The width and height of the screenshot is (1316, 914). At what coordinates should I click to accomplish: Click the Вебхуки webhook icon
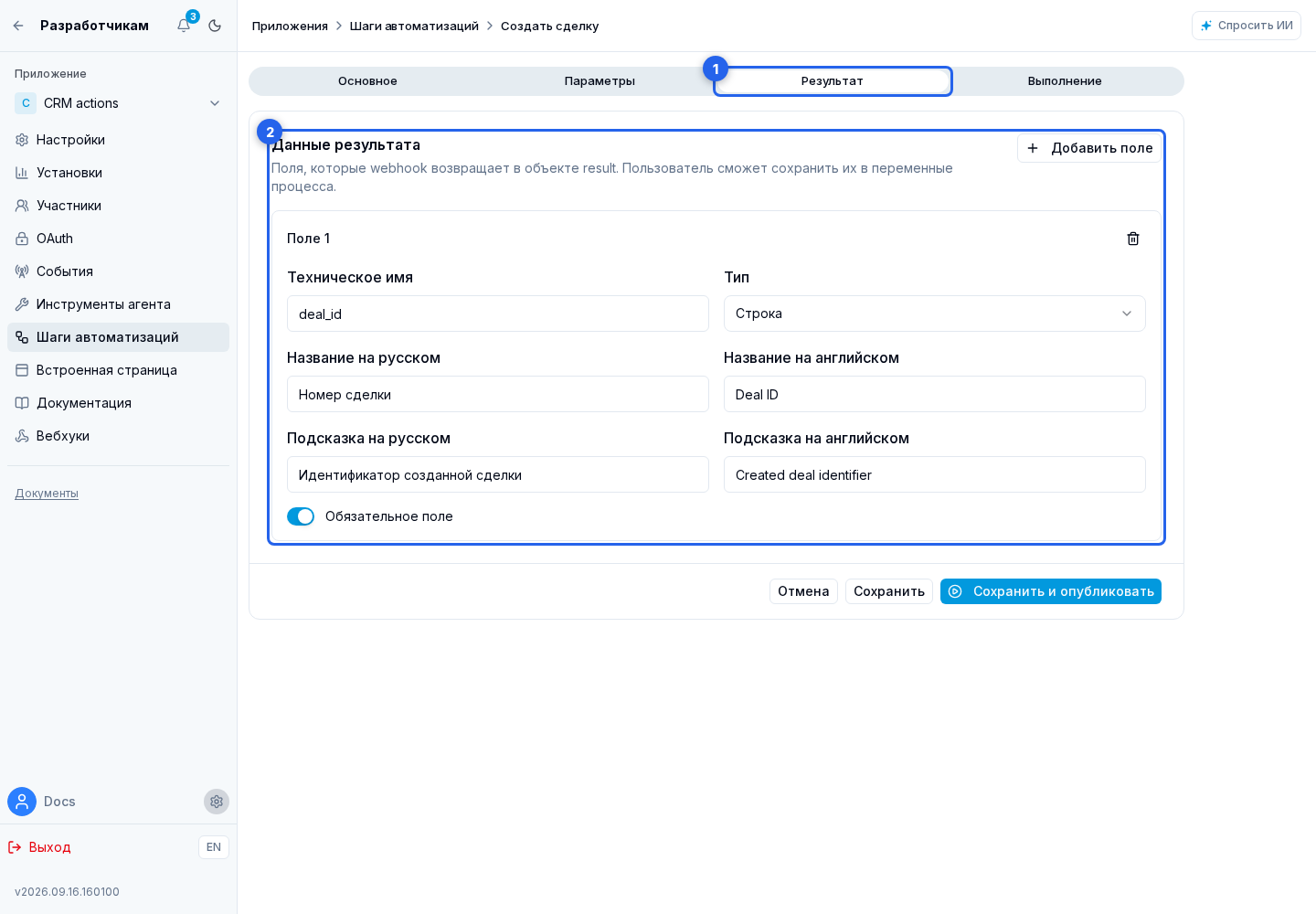(22, 436)
